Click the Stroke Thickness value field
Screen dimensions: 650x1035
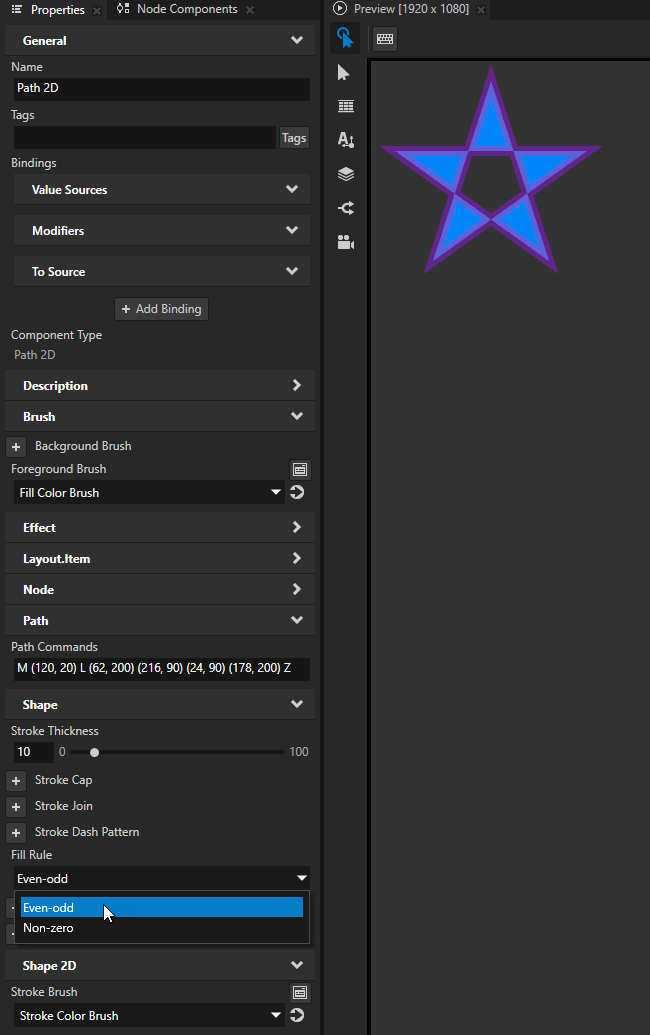point(33,752)
